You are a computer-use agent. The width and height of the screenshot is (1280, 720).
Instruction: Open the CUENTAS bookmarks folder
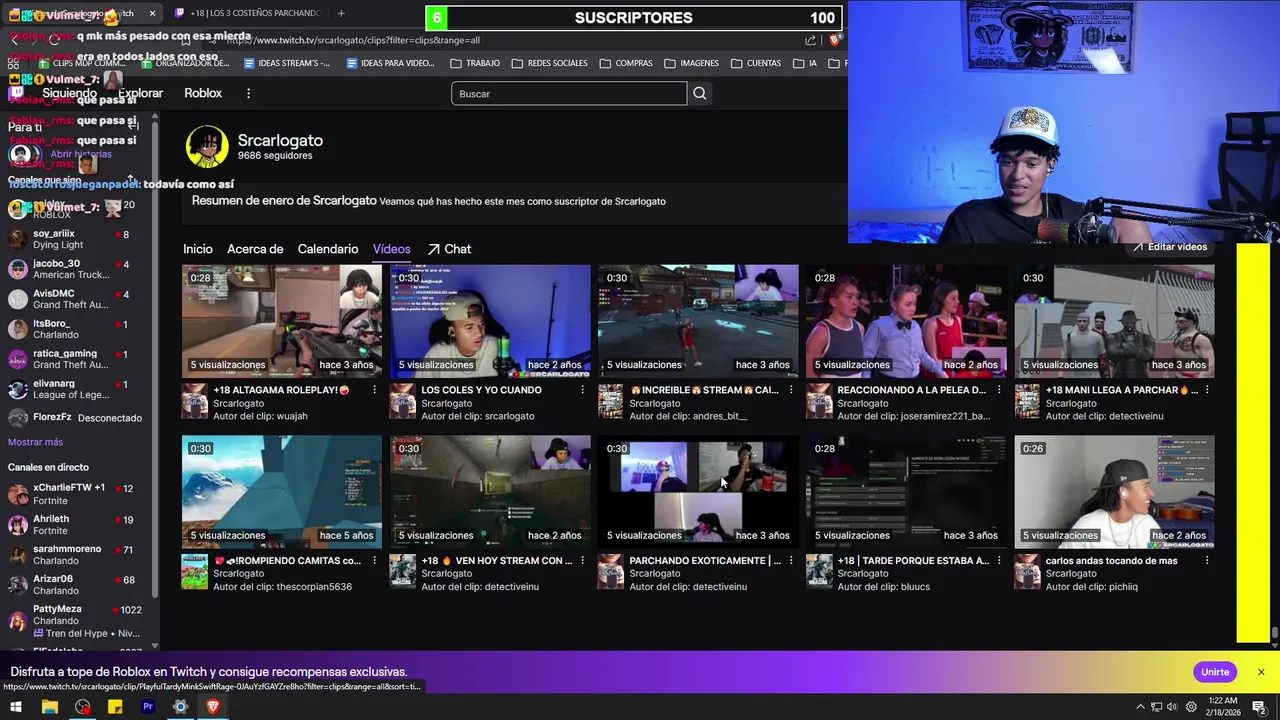[756, 63]
